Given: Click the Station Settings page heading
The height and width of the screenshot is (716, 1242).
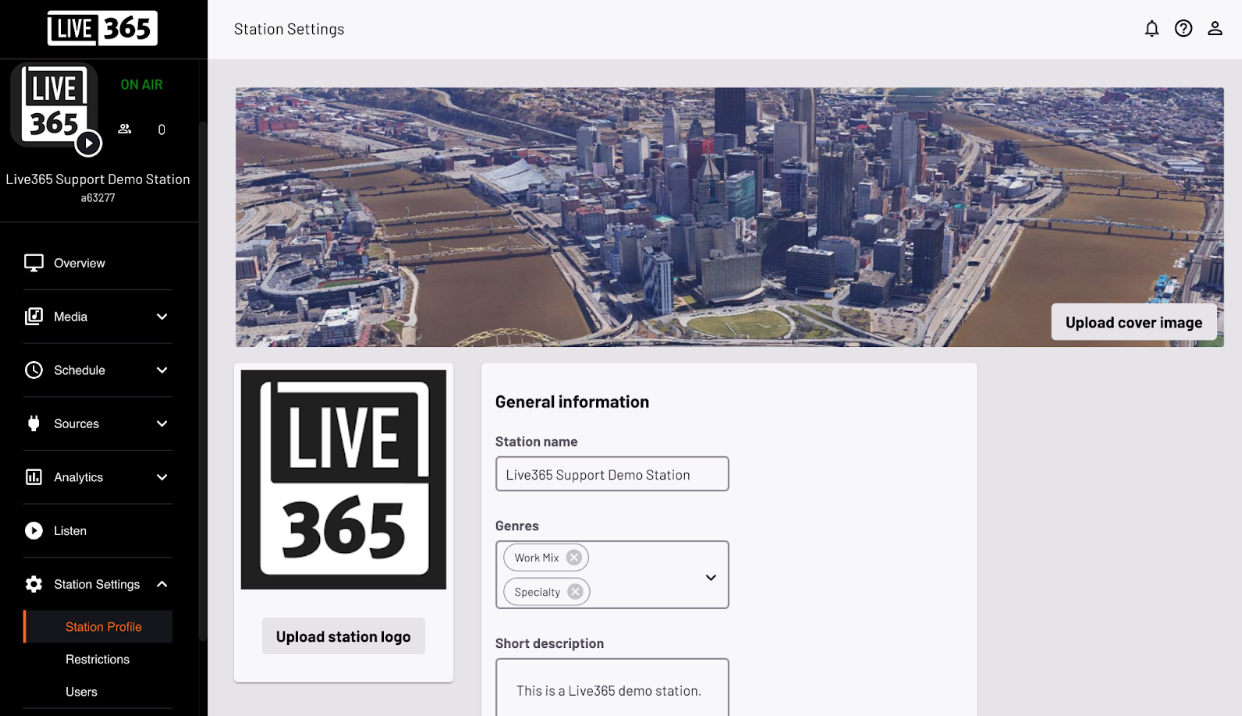Looking at the screenshot, I should [289, 29].
